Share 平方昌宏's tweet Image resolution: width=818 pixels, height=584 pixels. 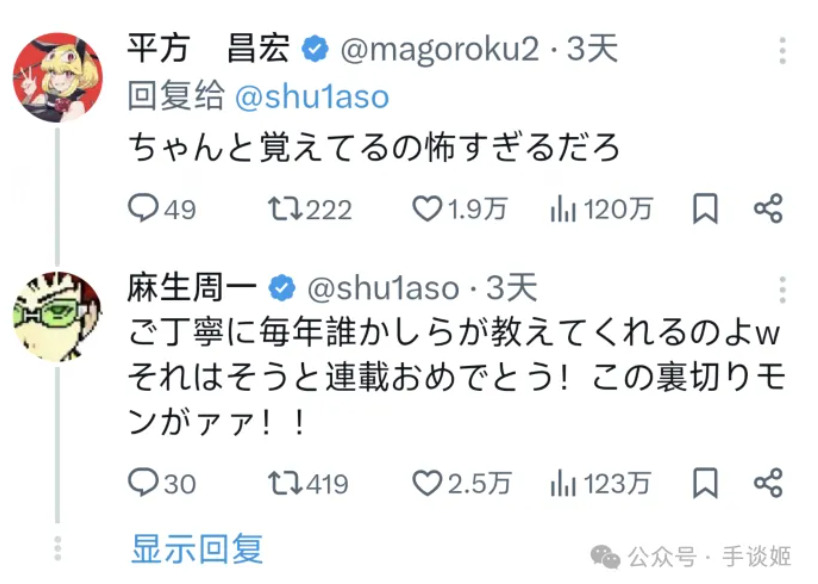(x=768, y=208)
